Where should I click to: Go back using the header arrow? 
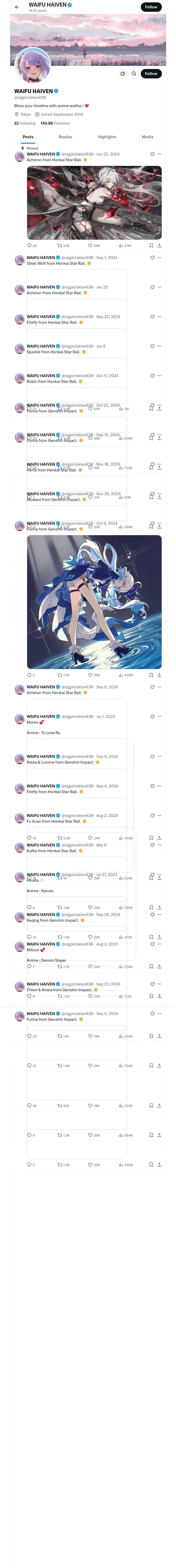coord(17,7)
